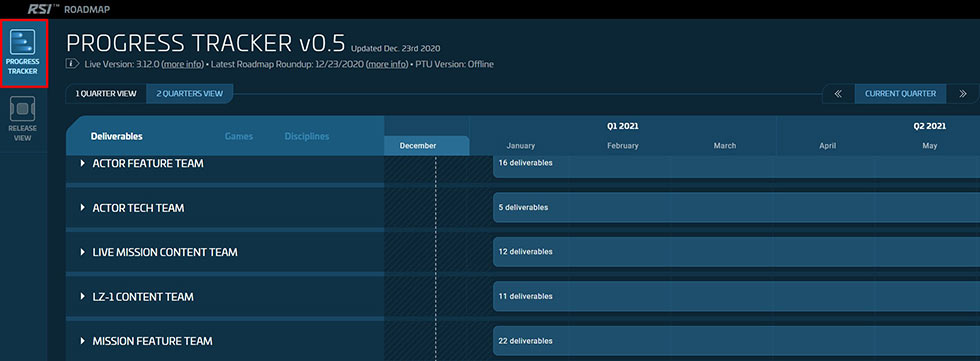Expand LZ-1 Content Team arrow
Image resolution: width=980 pixels, height=361 pixels.
click(x=82, y=297)
